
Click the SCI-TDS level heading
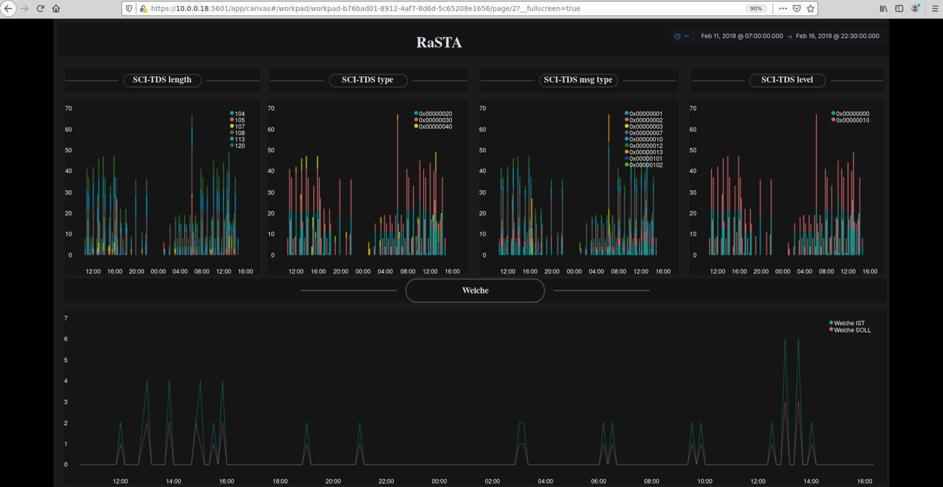pos(787,80)
